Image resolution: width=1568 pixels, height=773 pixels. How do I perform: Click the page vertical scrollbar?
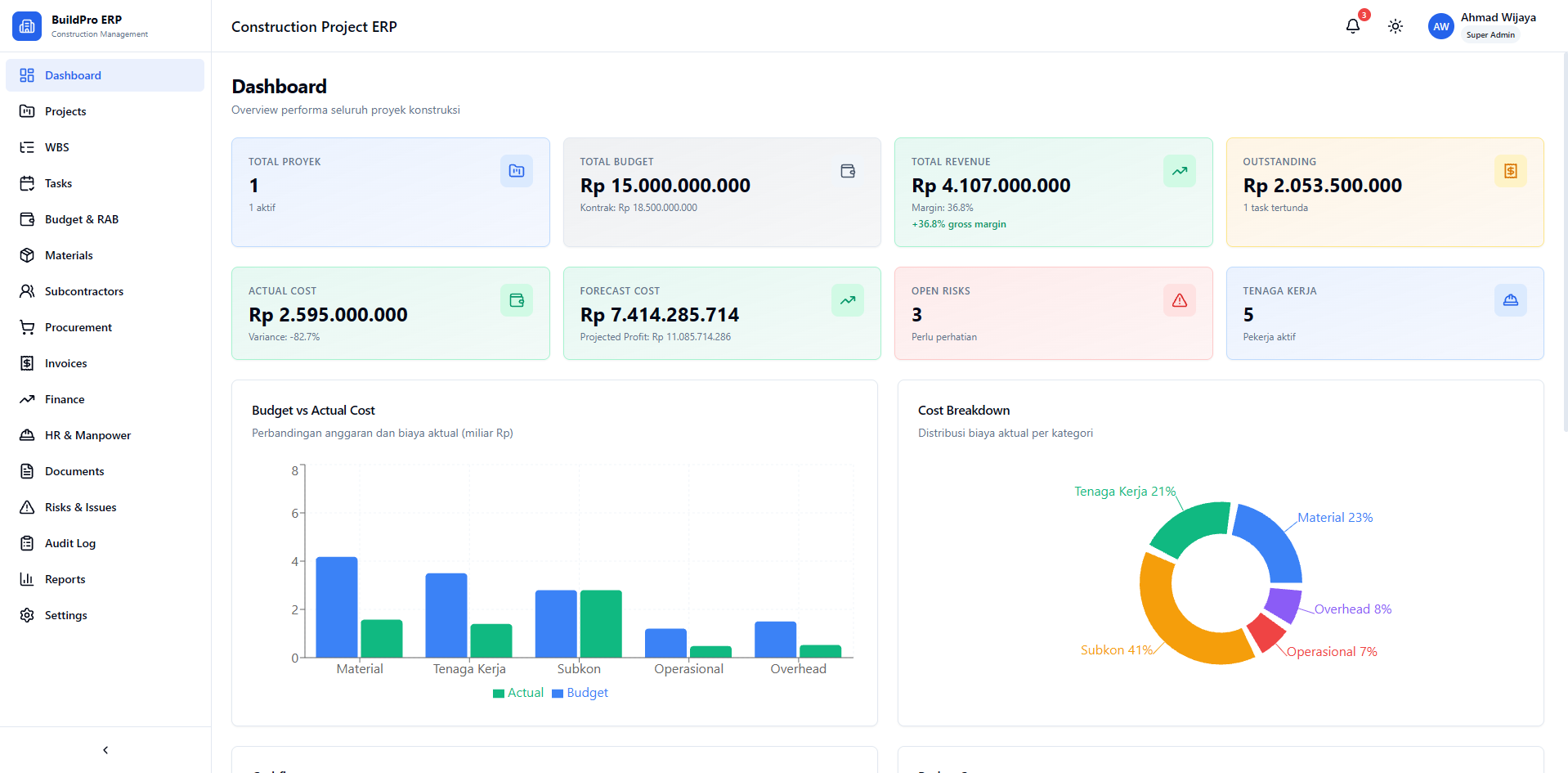point(1564,245)
